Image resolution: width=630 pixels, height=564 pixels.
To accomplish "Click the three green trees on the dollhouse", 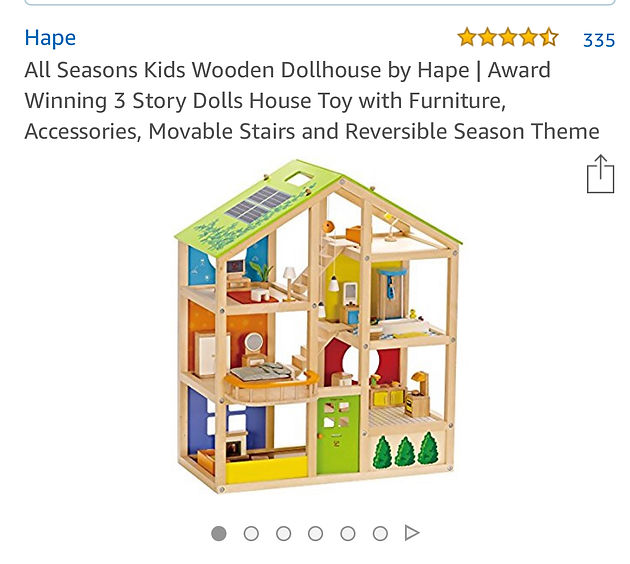I will [406, 450].
